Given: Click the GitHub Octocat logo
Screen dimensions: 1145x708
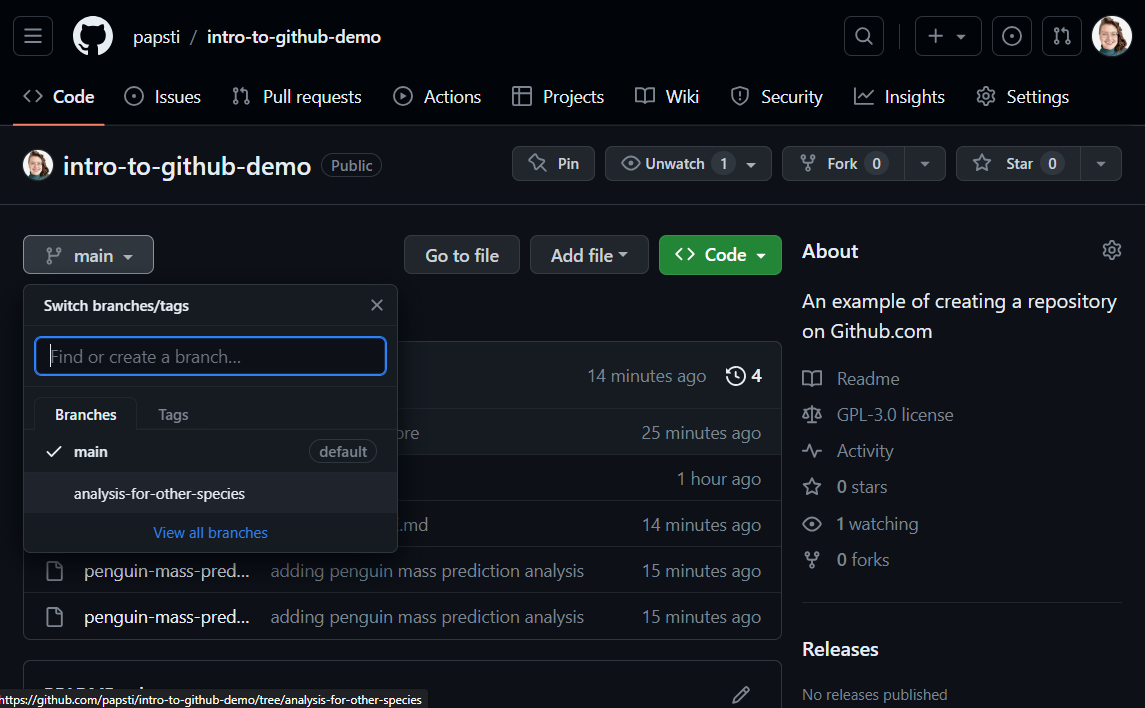Looking at the screenshot, I should [x=93, y=37].
